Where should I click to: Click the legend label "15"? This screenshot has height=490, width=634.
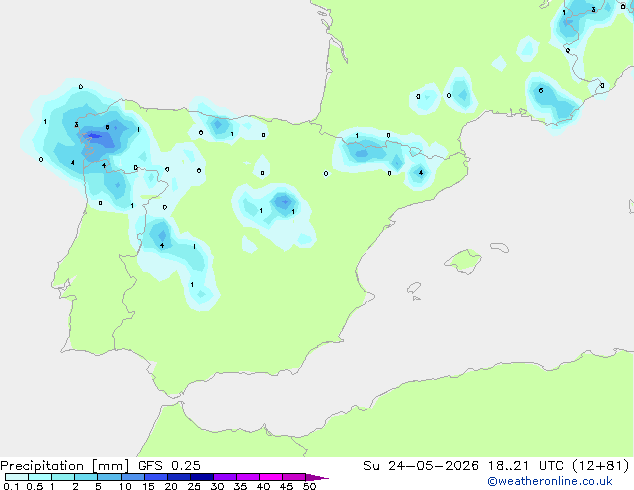tap(148, 486)
